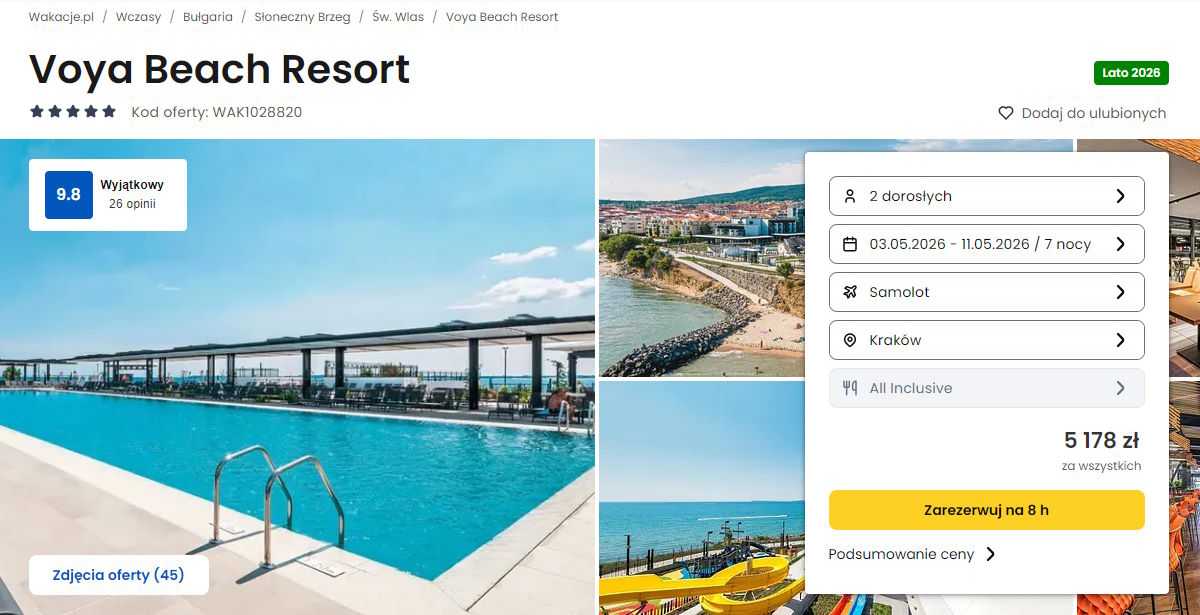The width and height of the screenshot is (1200, 615).
Task: Open the Wczasy breadcrumb item
Action: click(x=138, y=17)
